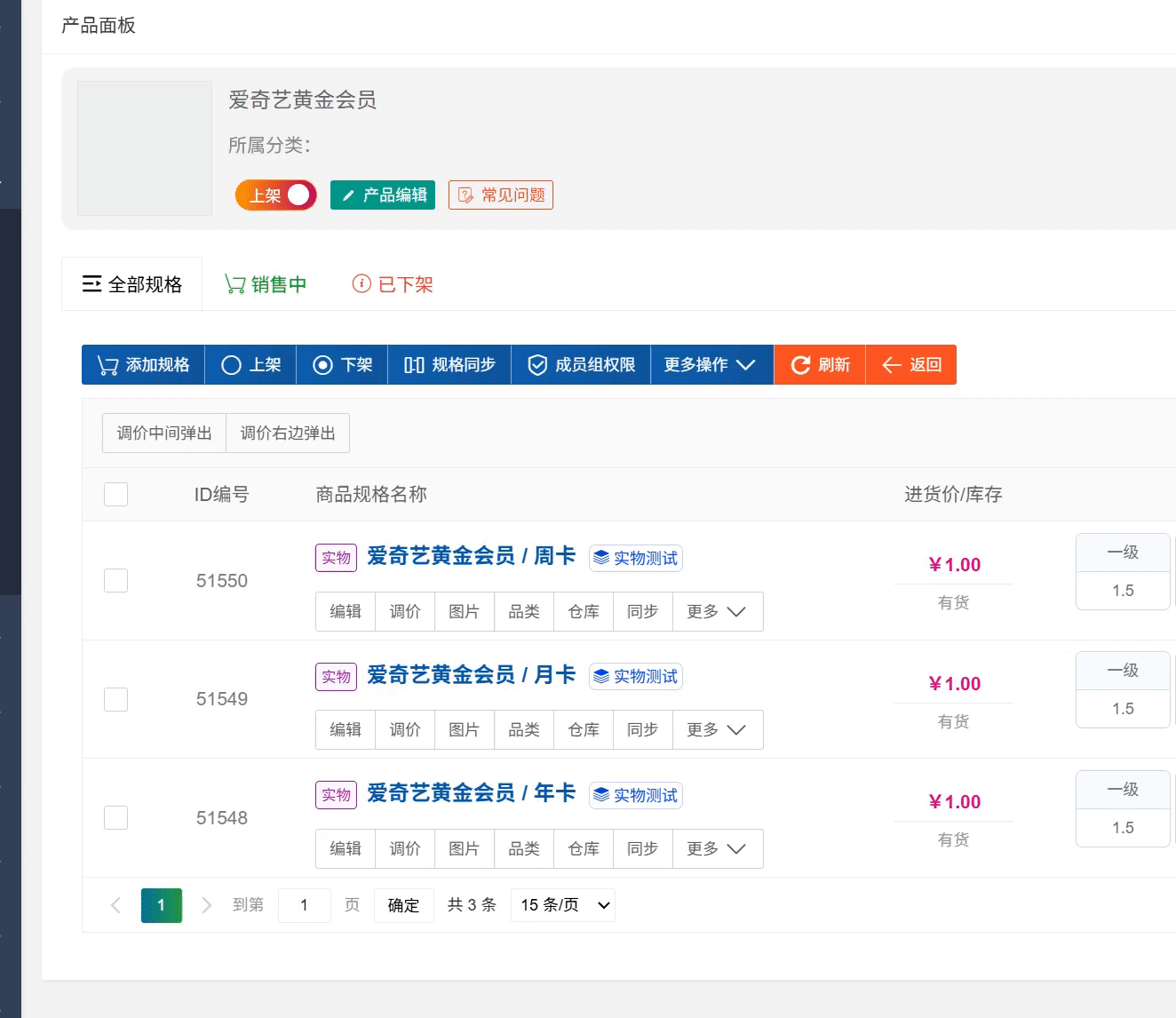Click the page number input field
1176x1018 pixels.
(304, 905)
